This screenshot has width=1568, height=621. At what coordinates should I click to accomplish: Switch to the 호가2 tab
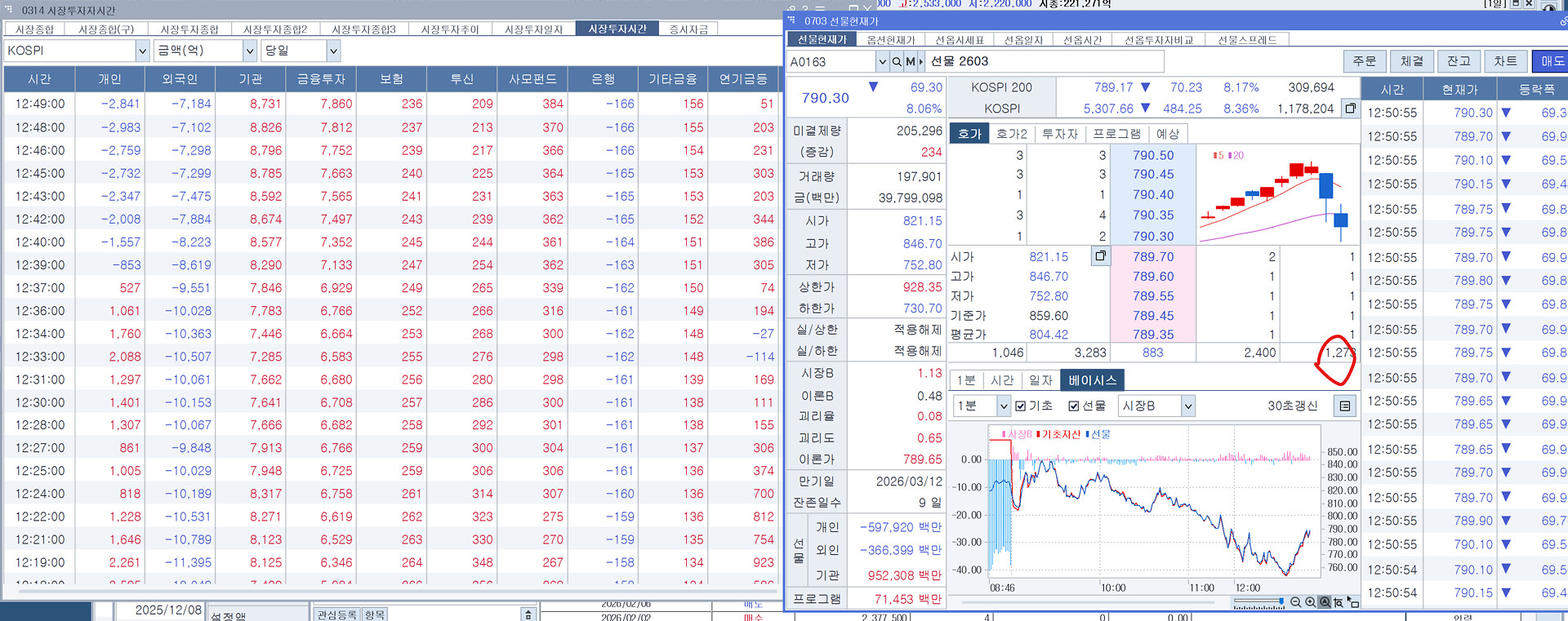[x=1012, y=134]
